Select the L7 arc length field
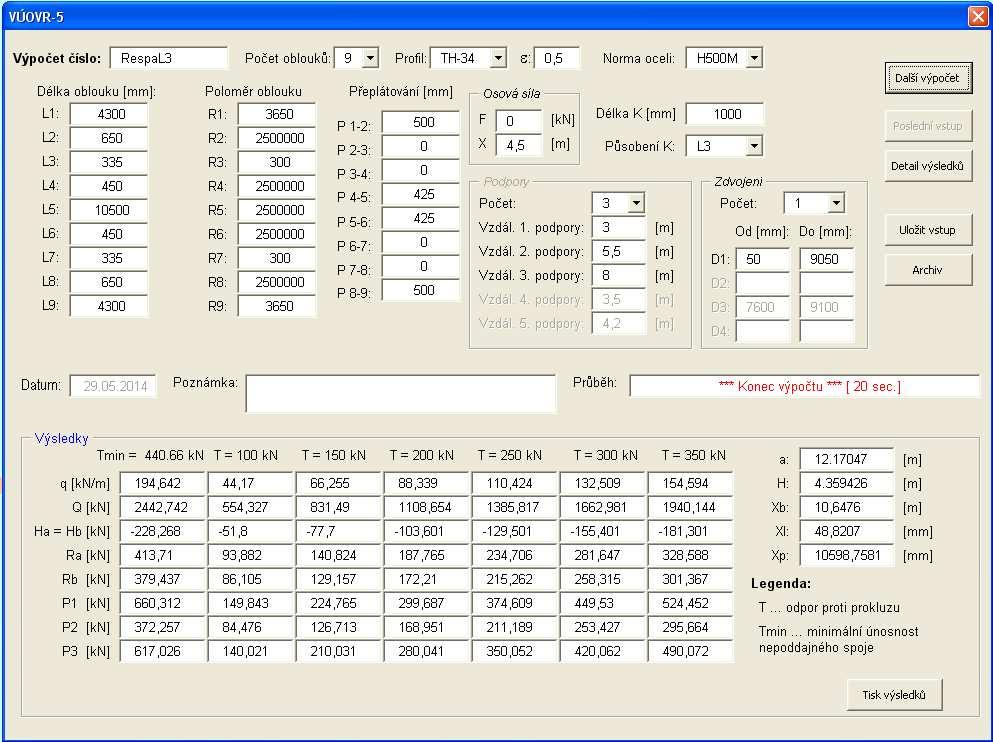 coord(109,258)
